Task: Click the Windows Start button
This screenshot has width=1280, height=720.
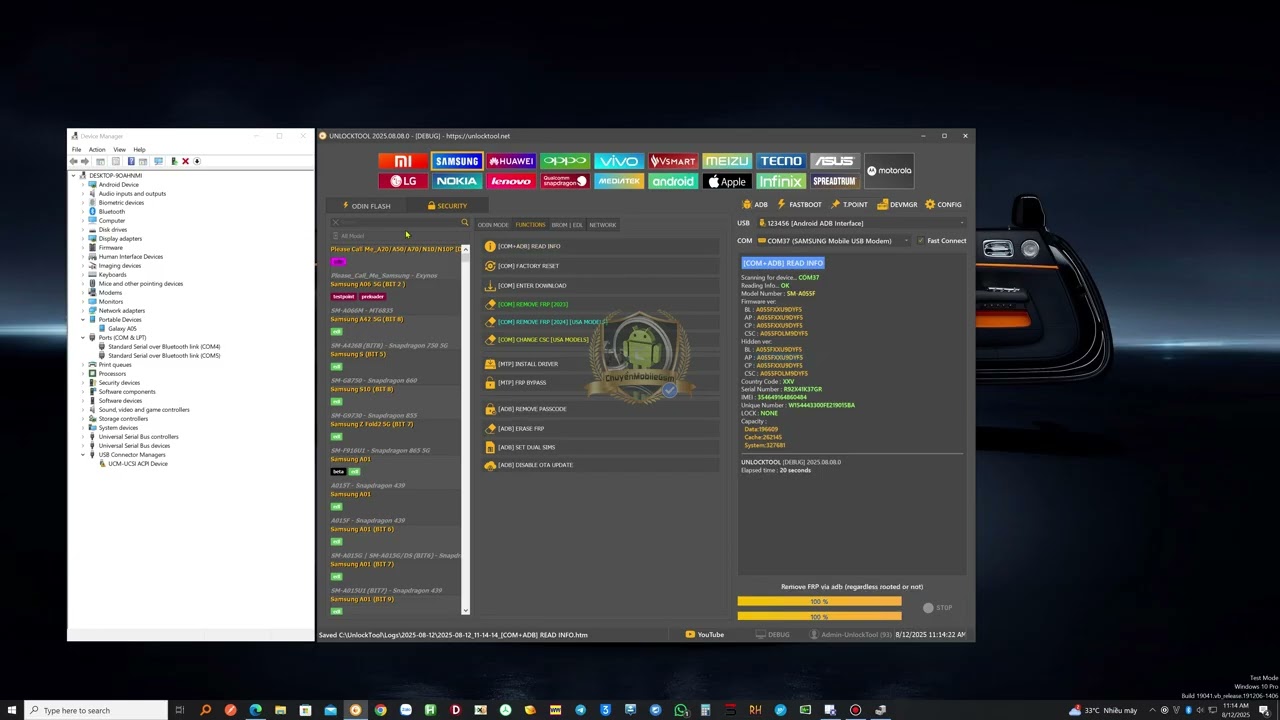Action: (x=11, y=710)
